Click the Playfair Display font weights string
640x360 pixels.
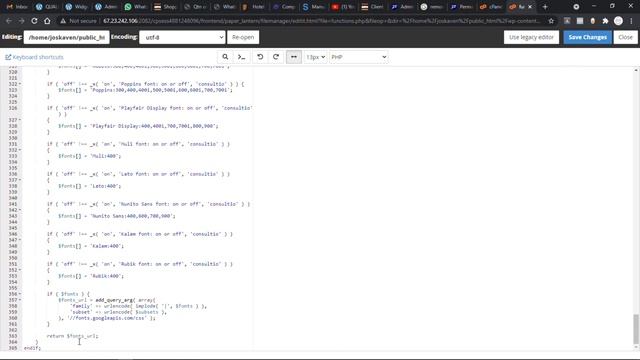click(x=154, y=126)
